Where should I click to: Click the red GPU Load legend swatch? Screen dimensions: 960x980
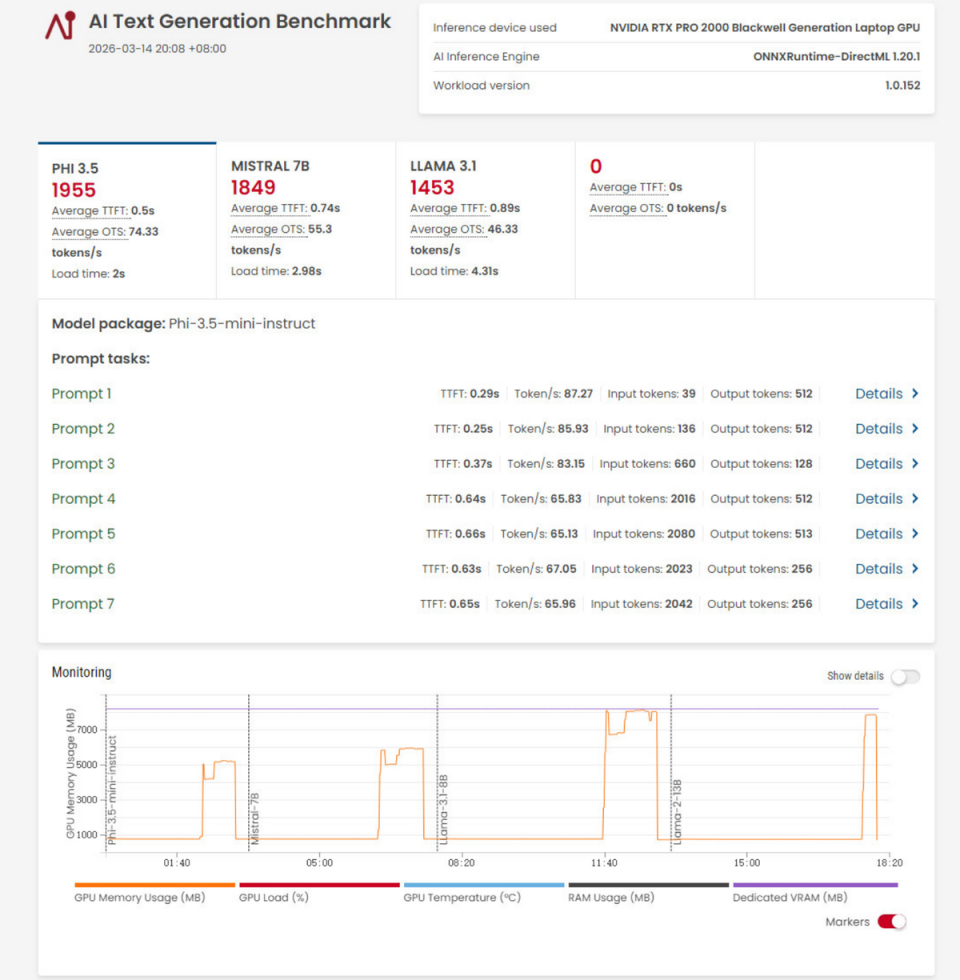tap(318, 885)
